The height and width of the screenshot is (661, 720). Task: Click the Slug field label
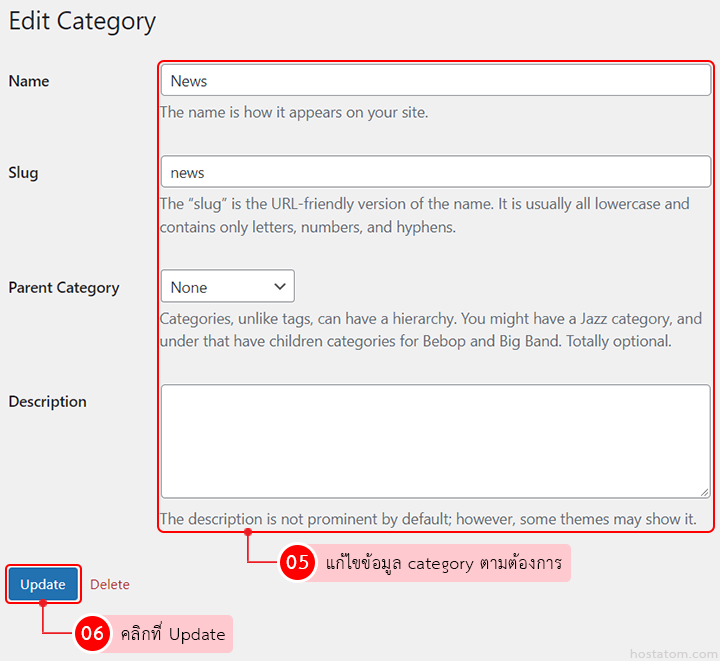click(23, 173)
